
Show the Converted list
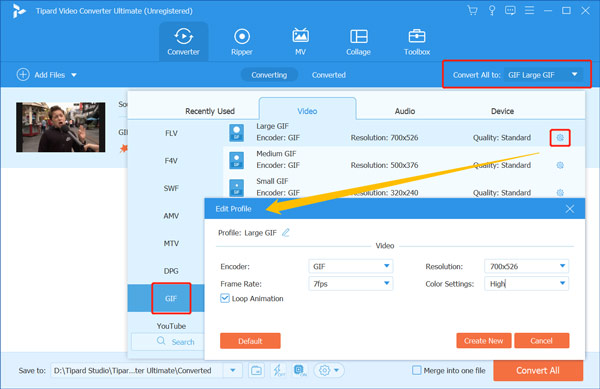[329, 75]
